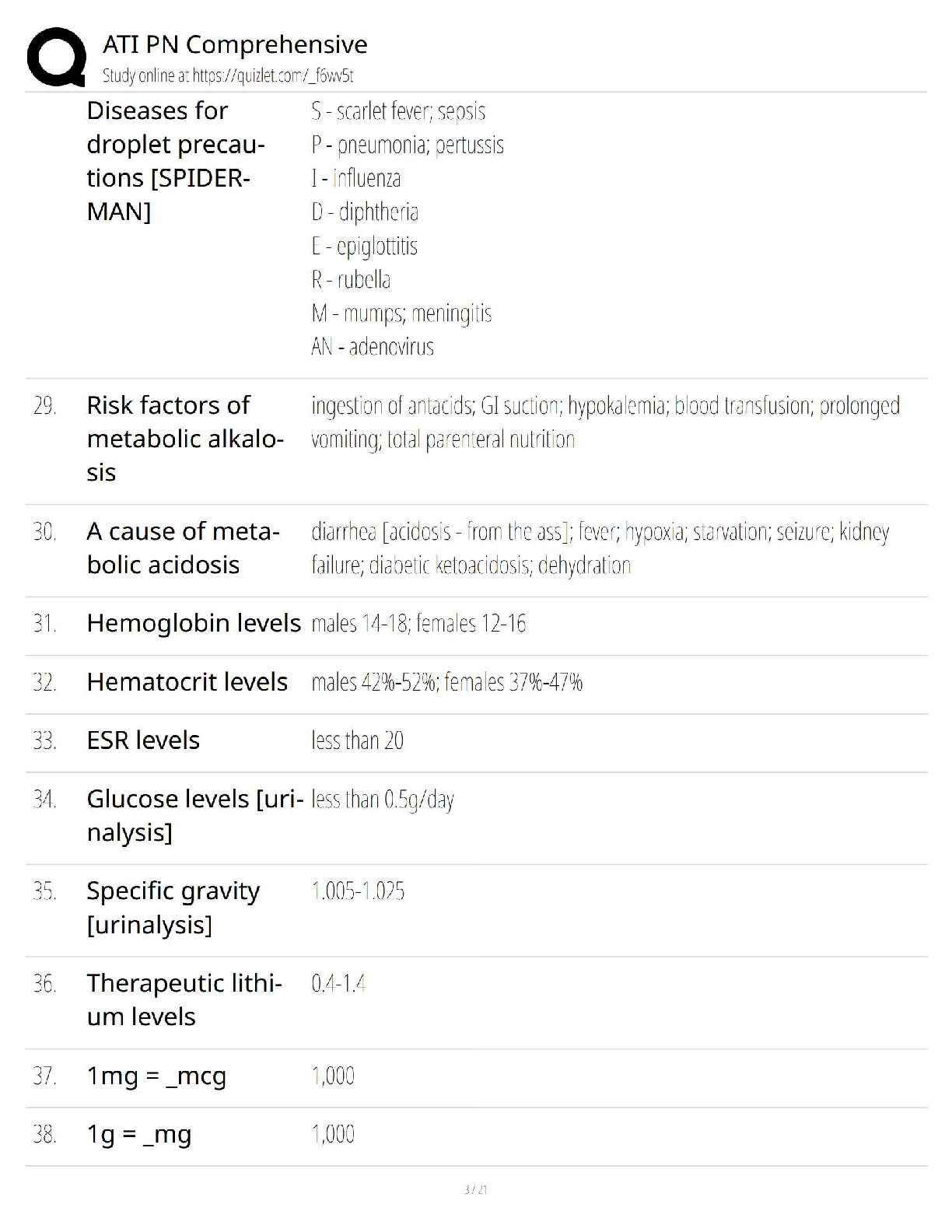
Task: Select the Hematocrit levels term
Action: tap(187, 682)
